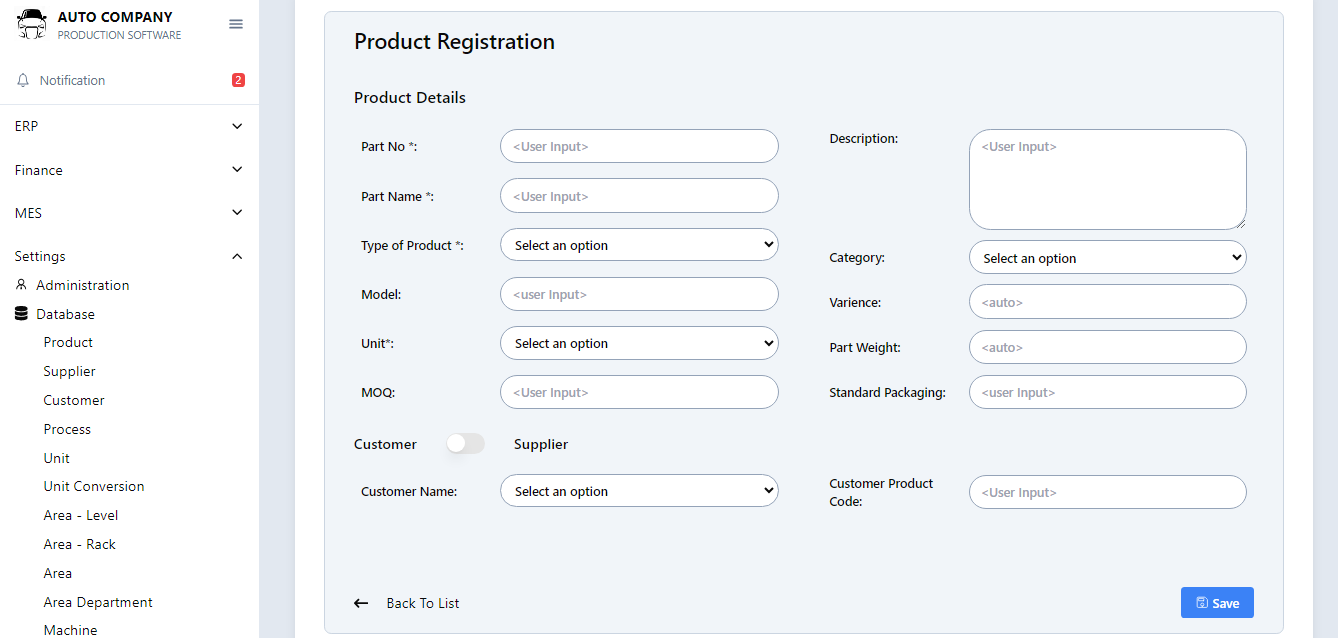Open the Process database page
1338x638 pixels.
point(67,429)
